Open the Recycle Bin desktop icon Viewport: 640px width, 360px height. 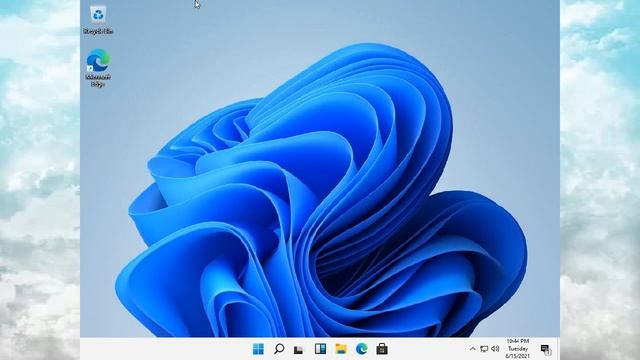click(98, 20)
